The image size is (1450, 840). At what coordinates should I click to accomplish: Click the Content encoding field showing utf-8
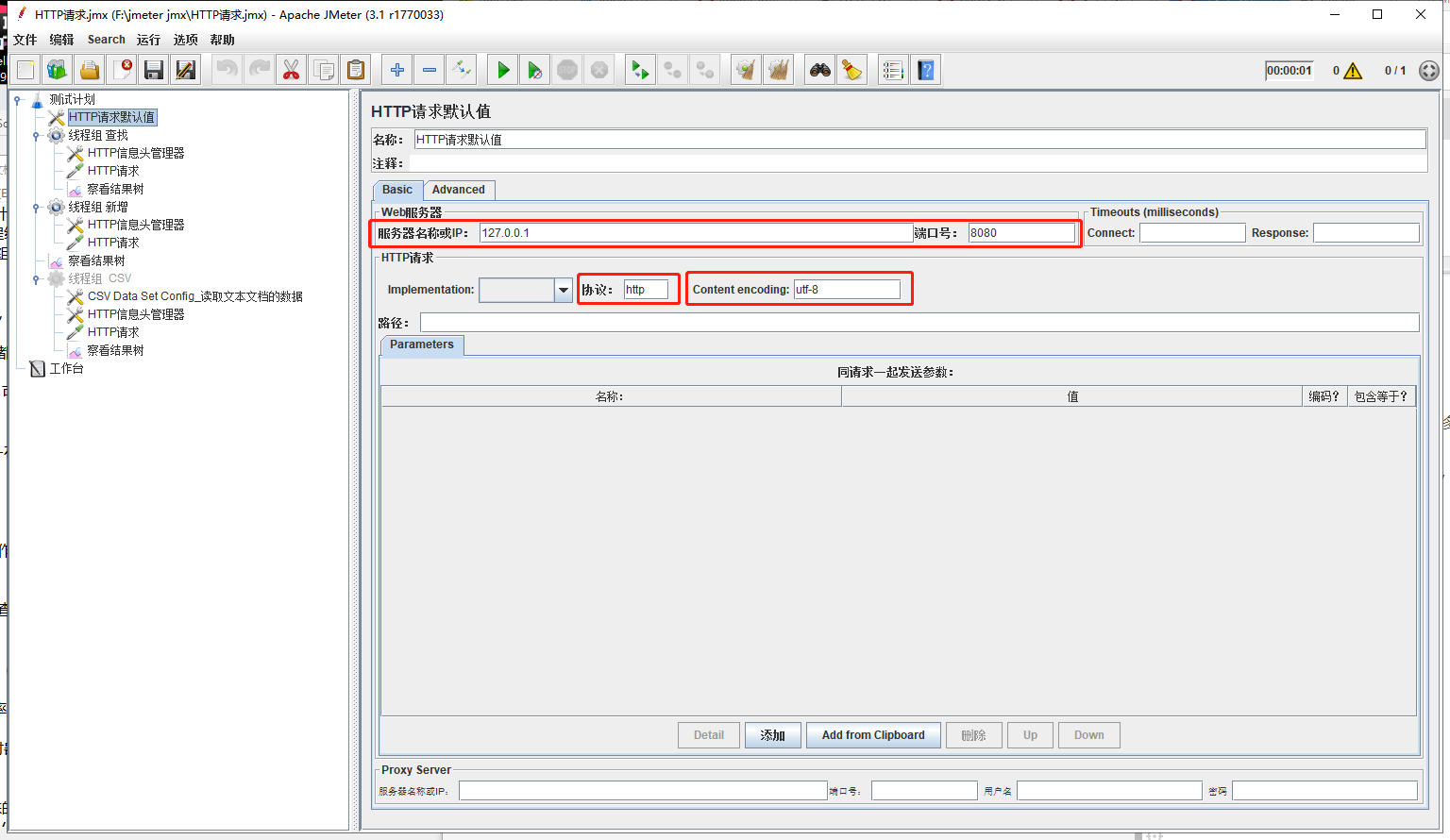tap(847, 289)
